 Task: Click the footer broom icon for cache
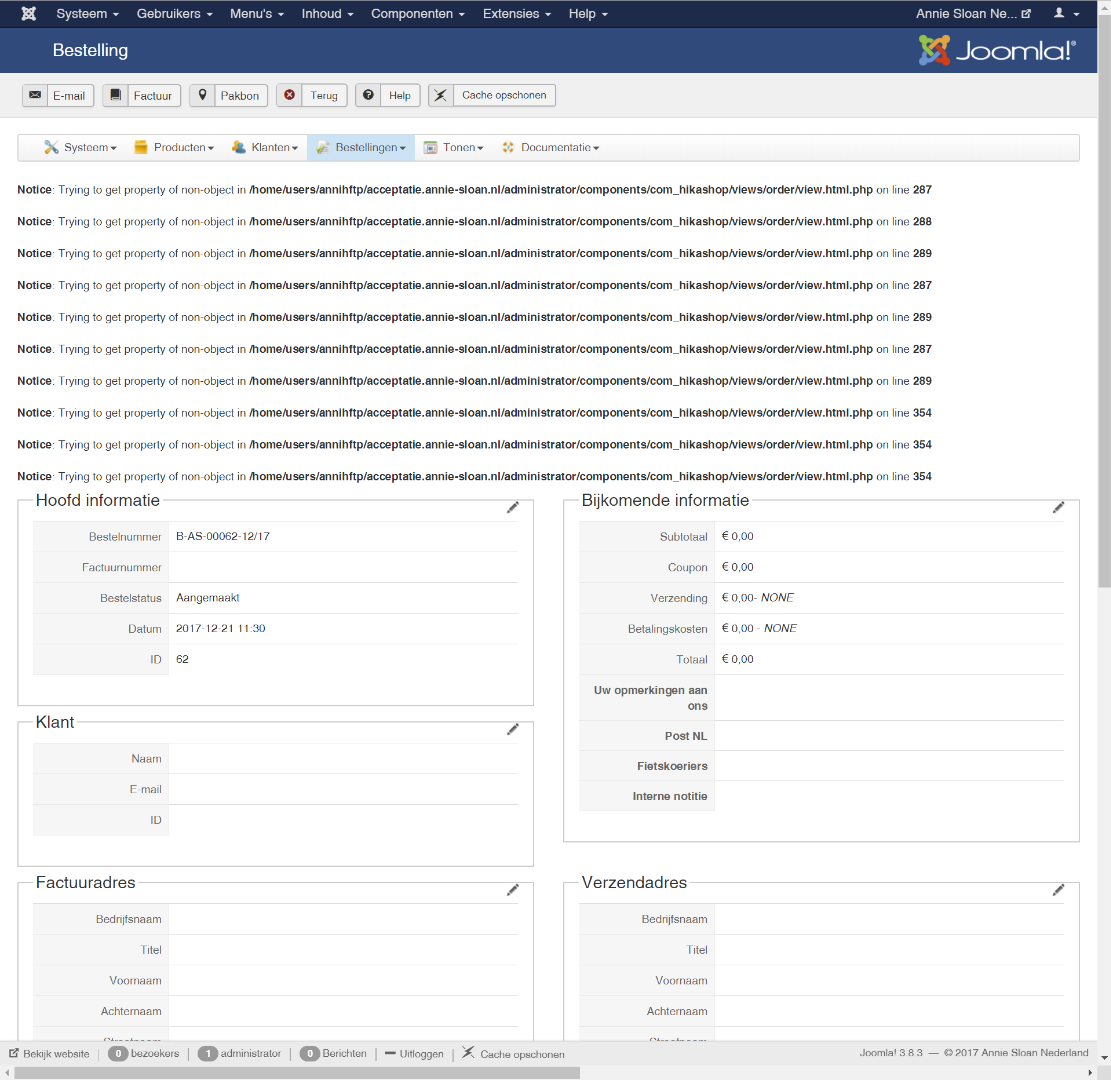click(468, 1053)
